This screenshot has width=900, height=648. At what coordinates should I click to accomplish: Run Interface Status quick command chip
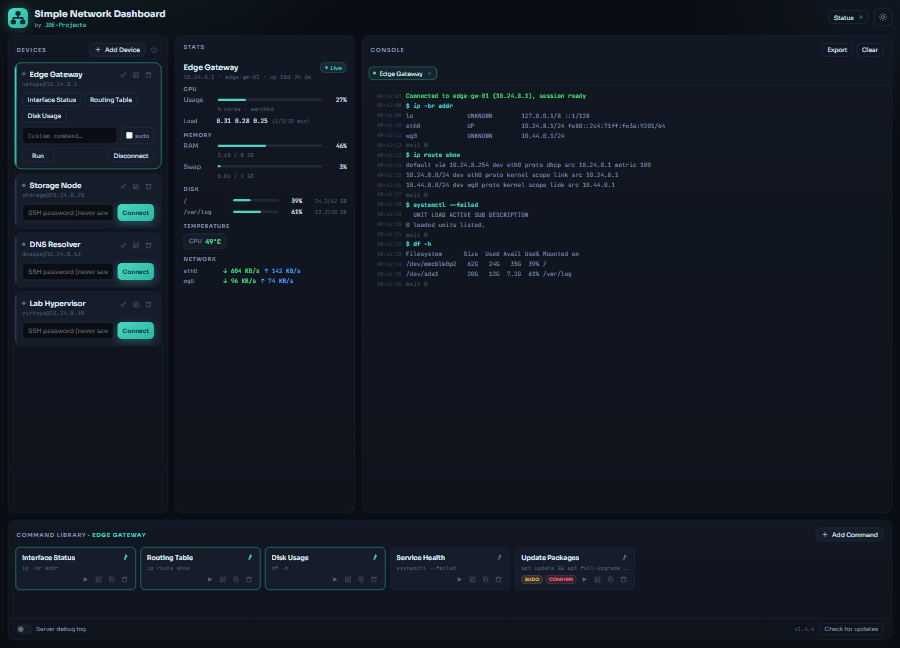pos(52,100)
